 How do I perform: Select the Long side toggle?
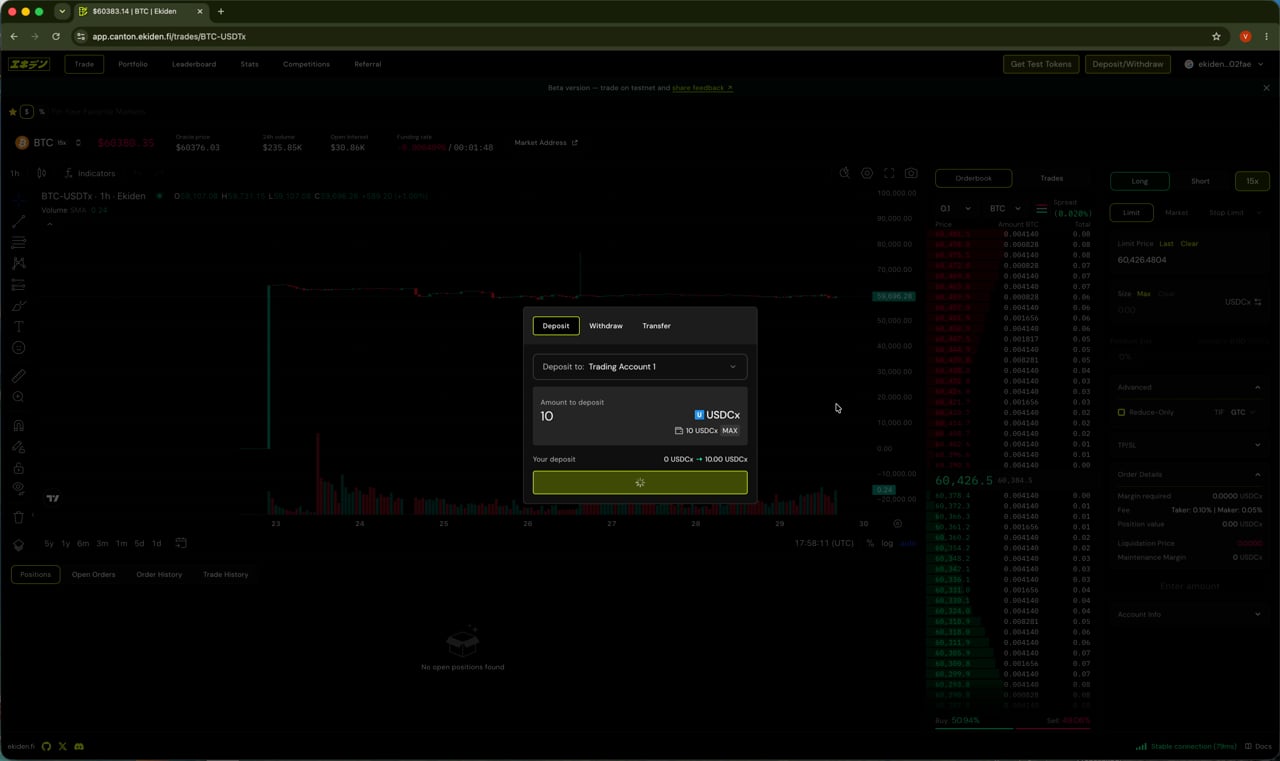tap(1140, 181)
